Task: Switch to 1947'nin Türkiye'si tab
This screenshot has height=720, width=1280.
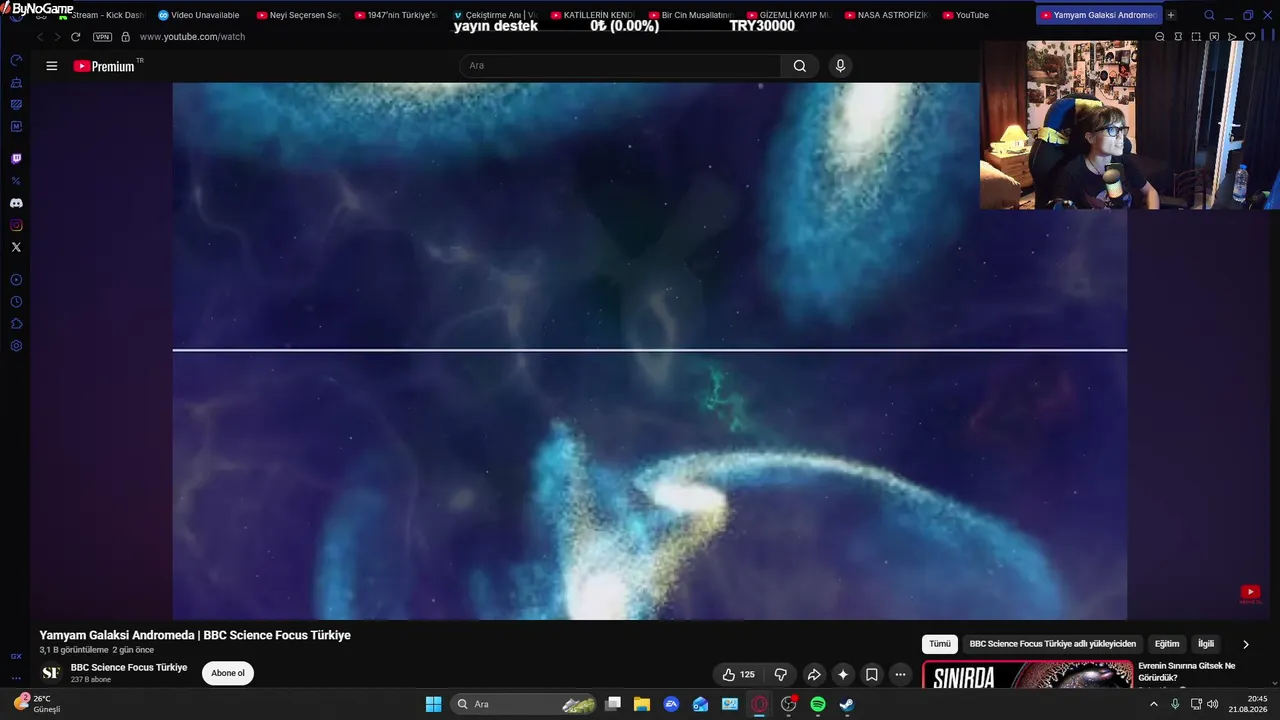Action: click(395, 15)
